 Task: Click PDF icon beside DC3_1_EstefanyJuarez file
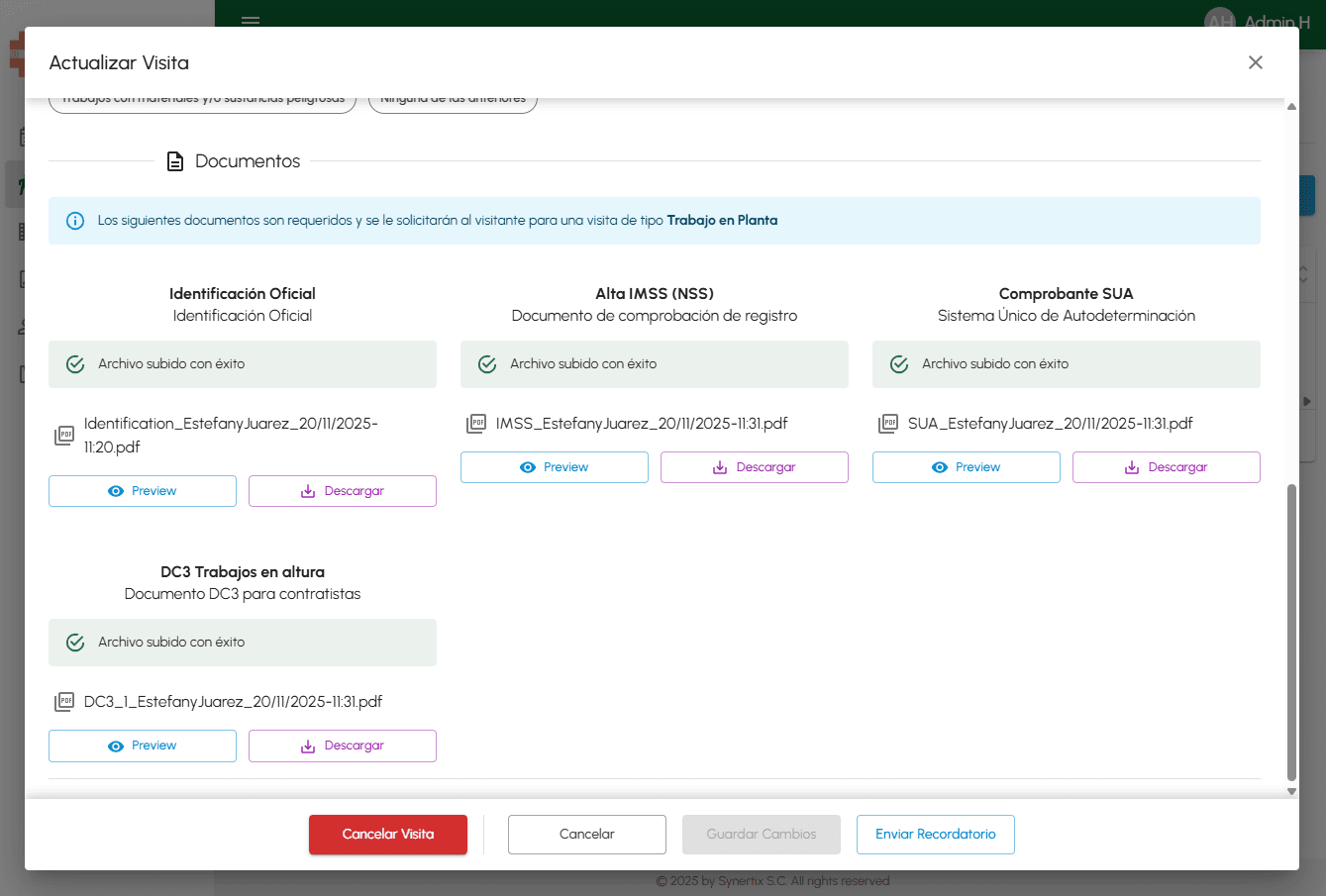tap(64, 702)
